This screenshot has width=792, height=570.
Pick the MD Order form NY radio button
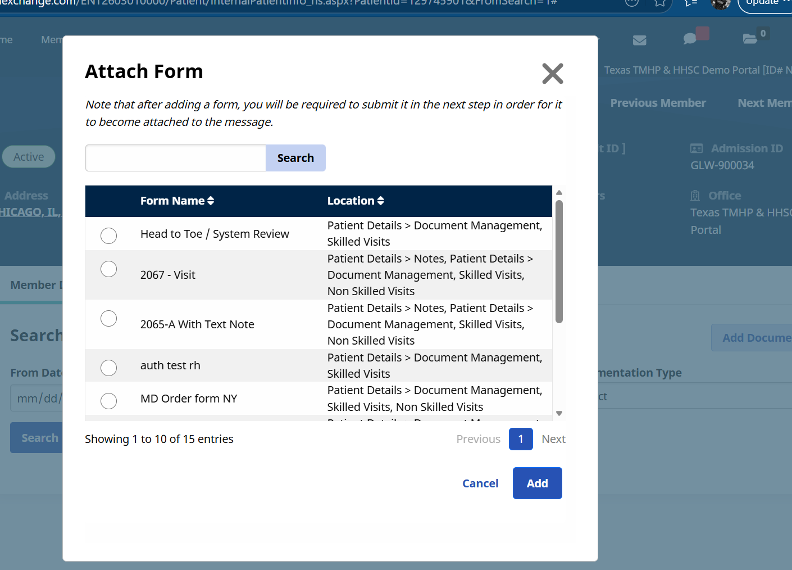109,401
